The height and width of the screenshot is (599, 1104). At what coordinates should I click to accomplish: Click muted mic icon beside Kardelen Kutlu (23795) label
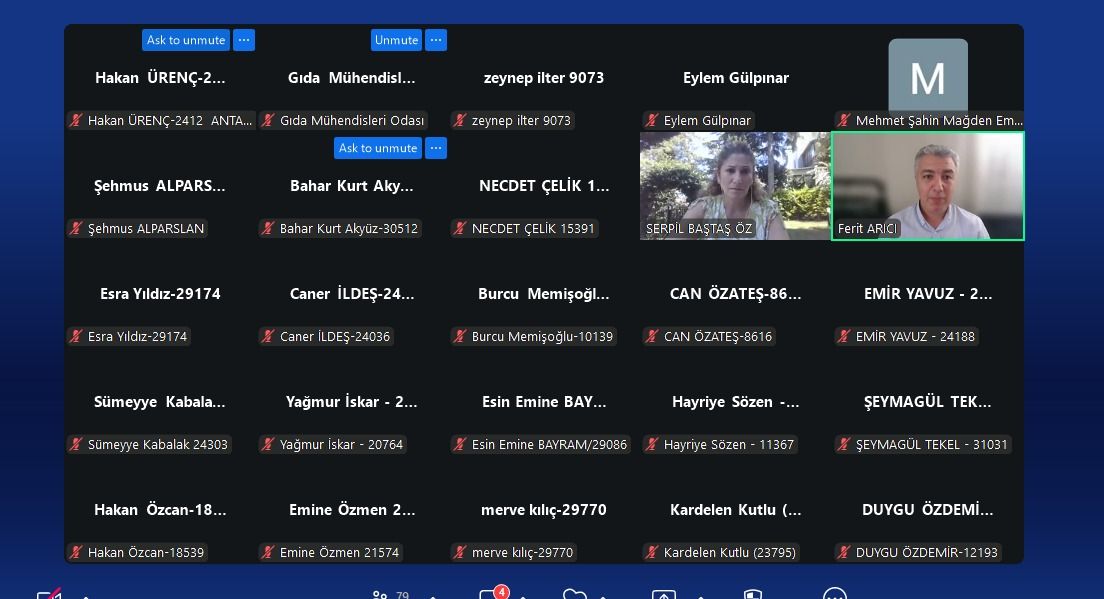point(653,553)
